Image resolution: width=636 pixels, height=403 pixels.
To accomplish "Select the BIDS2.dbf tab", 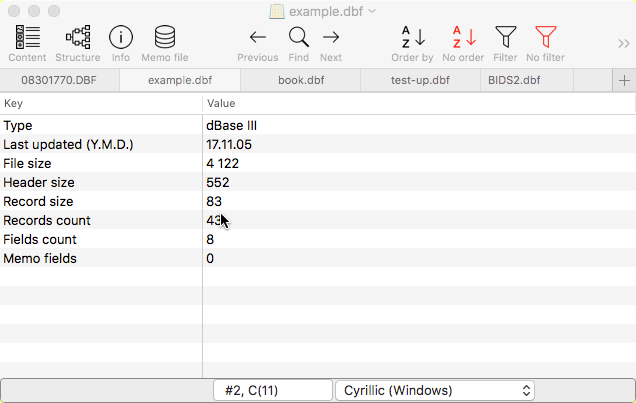I will click(513, 80).
